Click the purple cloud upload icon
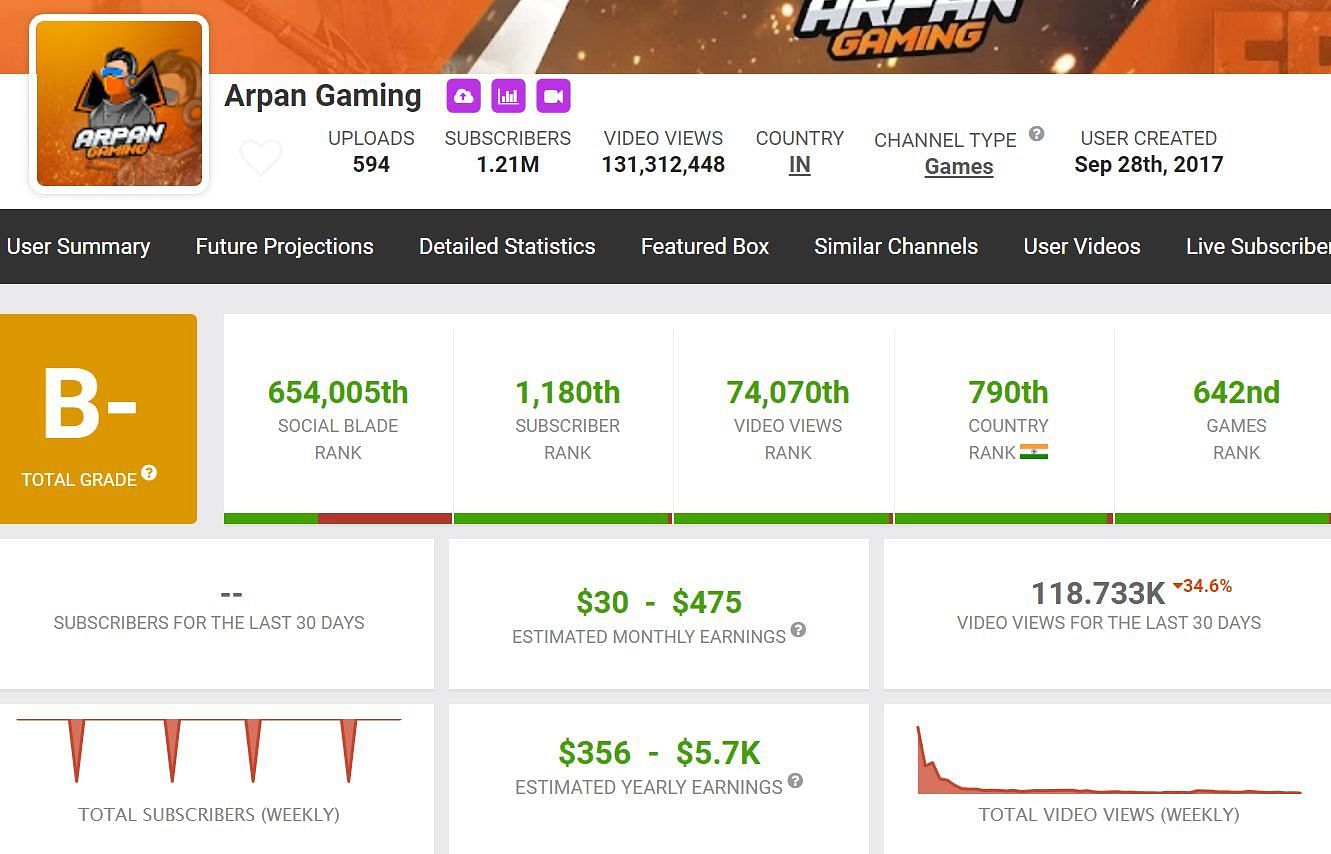 click(x=463, y=96)
